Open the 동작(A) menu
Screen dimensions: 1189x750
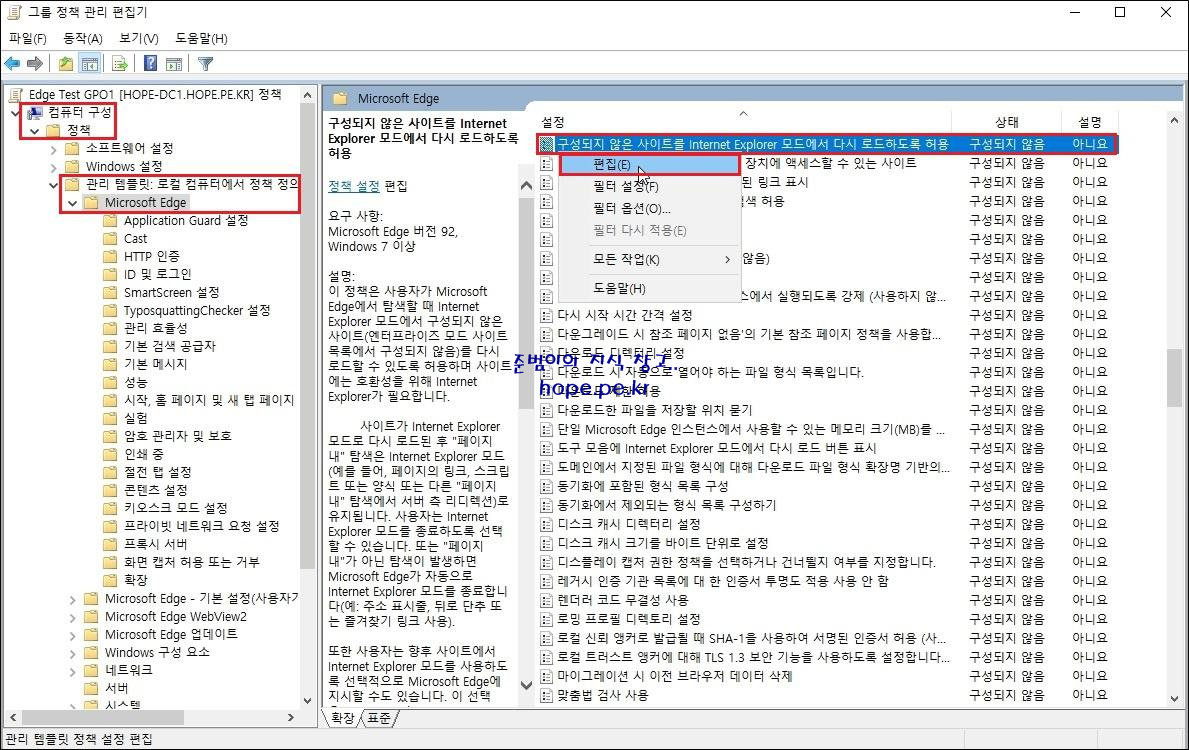pyautogui.click(x=83, y=38)
